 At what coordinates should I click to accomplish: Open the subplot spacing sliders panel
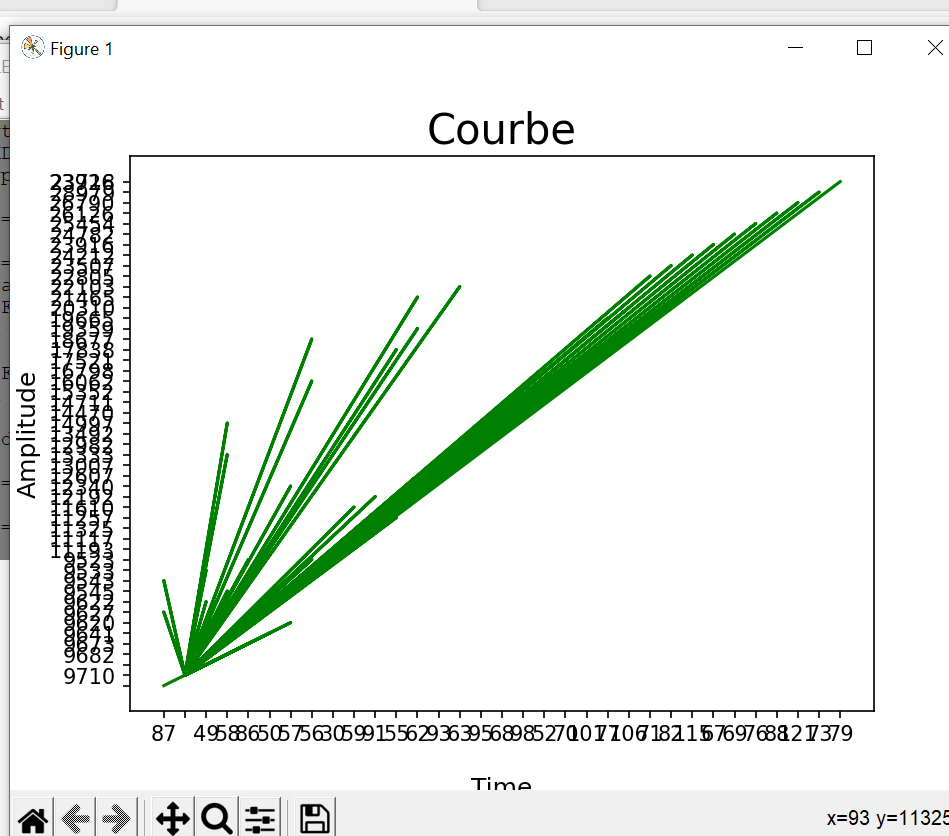259,819
